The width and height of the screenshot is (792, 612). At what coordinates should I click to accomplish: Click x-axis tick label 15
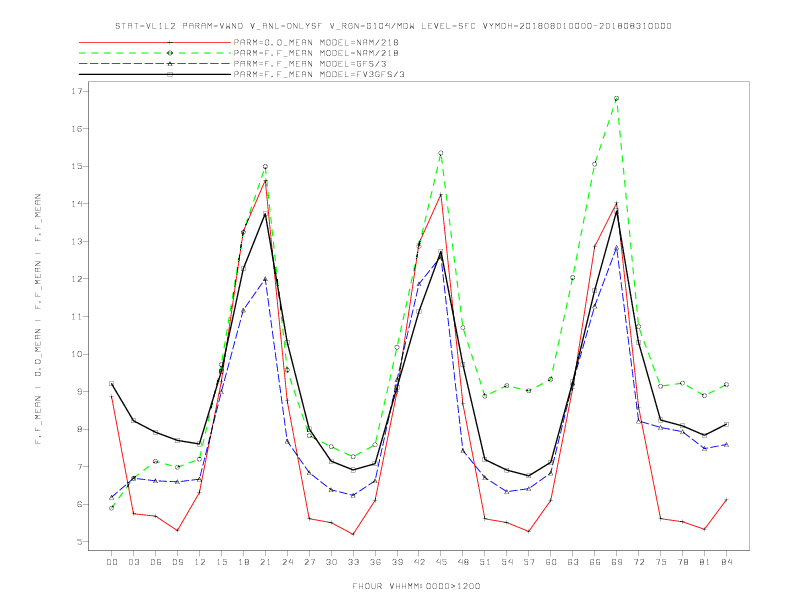click(x=221, y=562)
